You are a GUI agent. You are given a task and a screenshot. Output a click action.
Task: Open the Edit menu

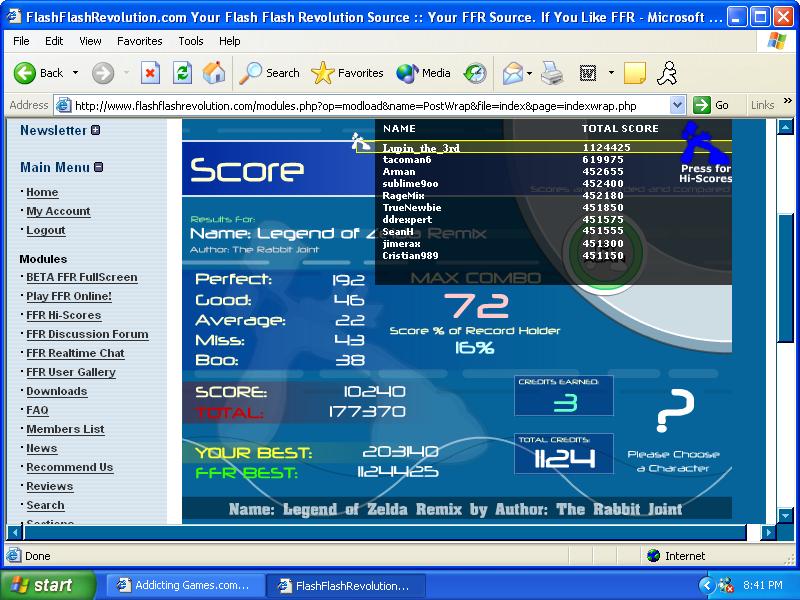(x=54, y=41)
